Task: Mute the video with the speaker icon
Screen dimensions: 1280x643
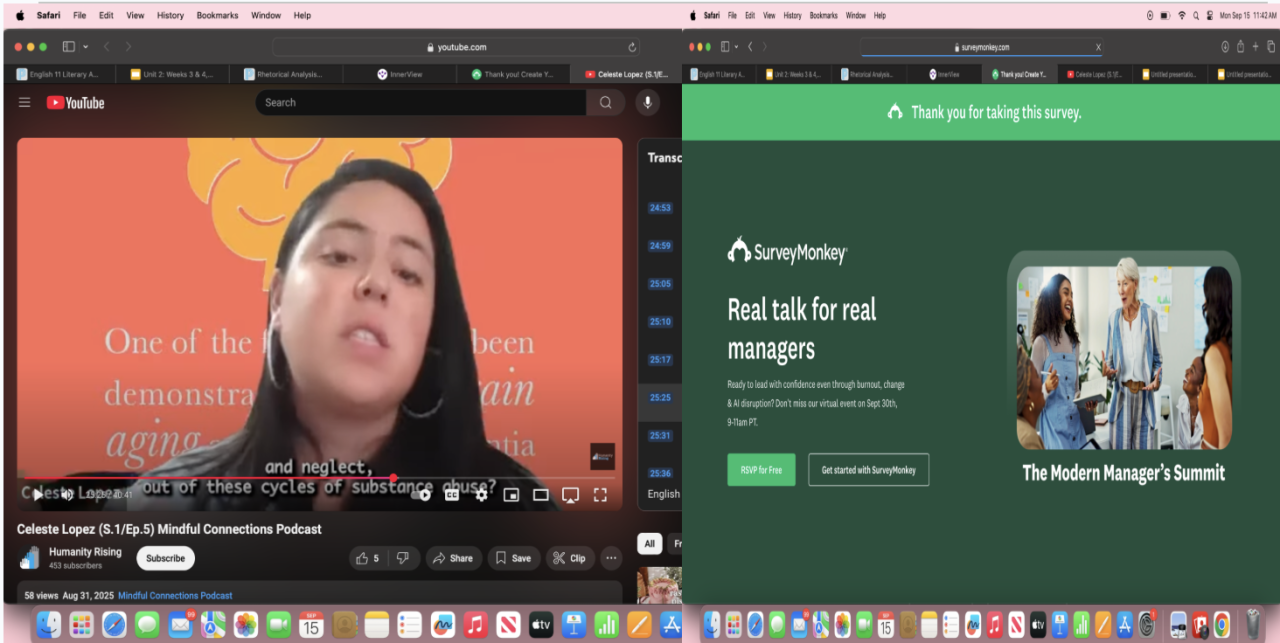Action: pyautogui.click(x=67, y=494)
